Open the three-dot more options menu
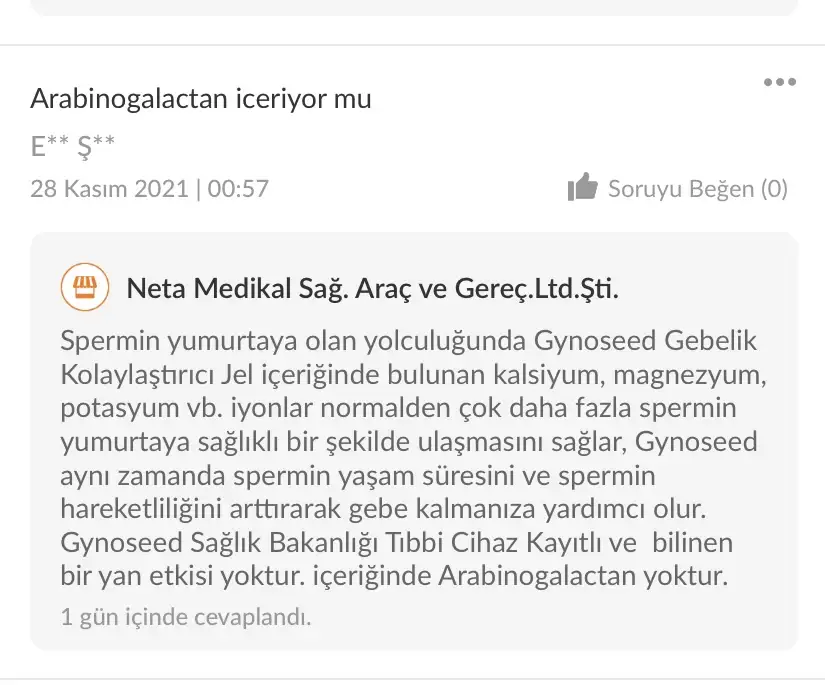The image size is (825, 685). tap(780, 83)
